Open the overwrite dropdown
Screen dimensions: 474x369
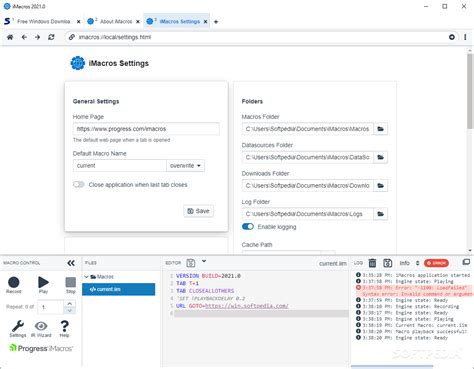(x=185, y=166)
